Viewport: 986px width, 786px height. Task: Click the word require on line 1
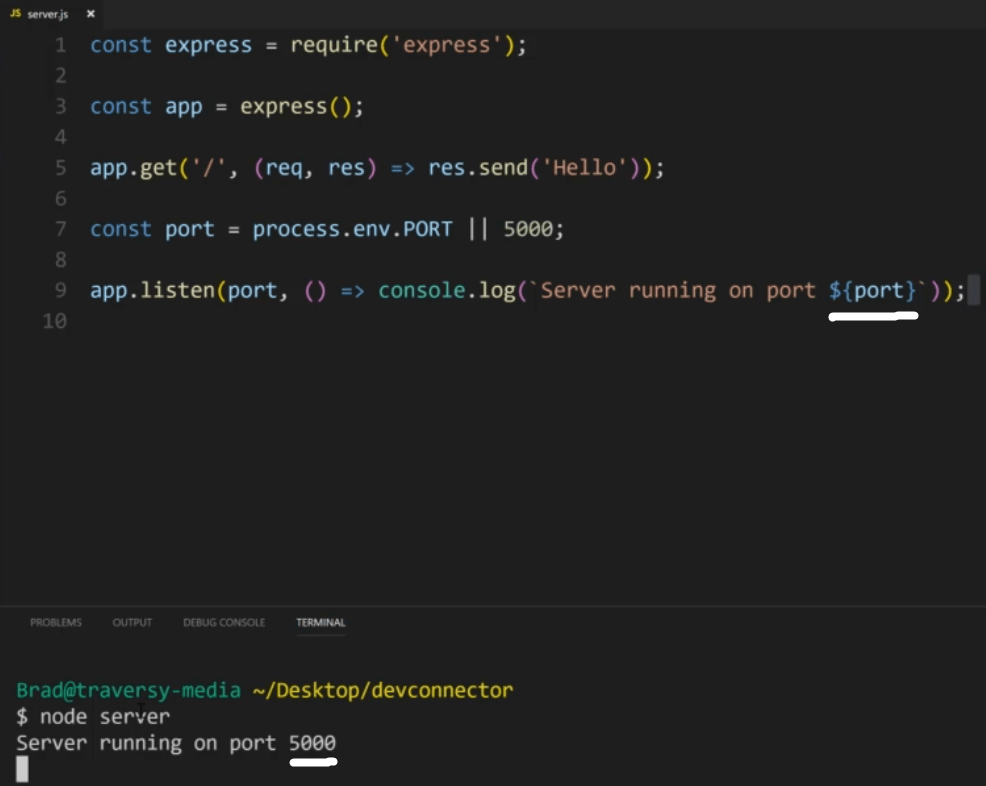tap(333, 45)
